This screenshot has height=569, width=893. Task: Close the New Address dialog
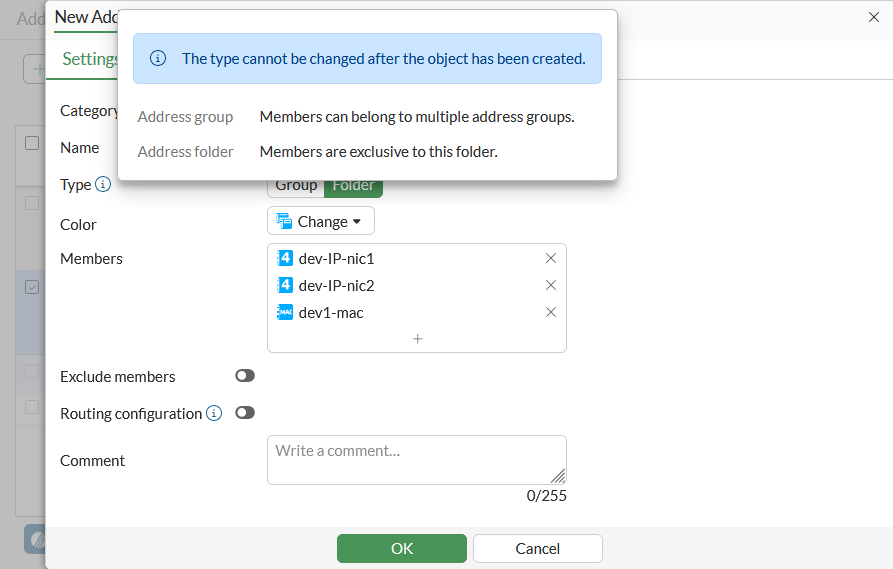(873, 17)
